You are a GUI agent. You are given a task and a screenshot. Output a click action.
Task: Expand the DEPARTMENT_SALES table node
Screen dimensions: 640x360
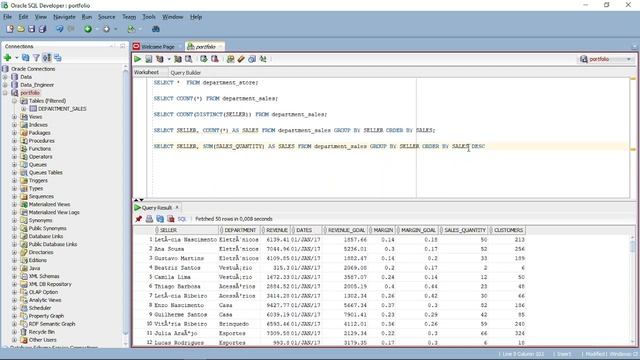(23, 109)
